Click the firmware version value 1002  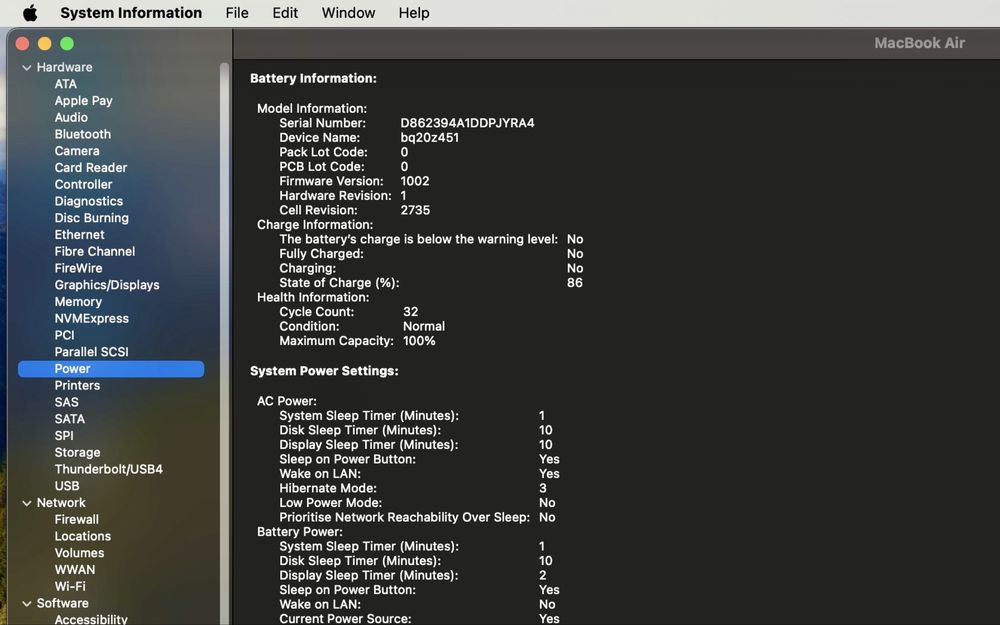415,181
